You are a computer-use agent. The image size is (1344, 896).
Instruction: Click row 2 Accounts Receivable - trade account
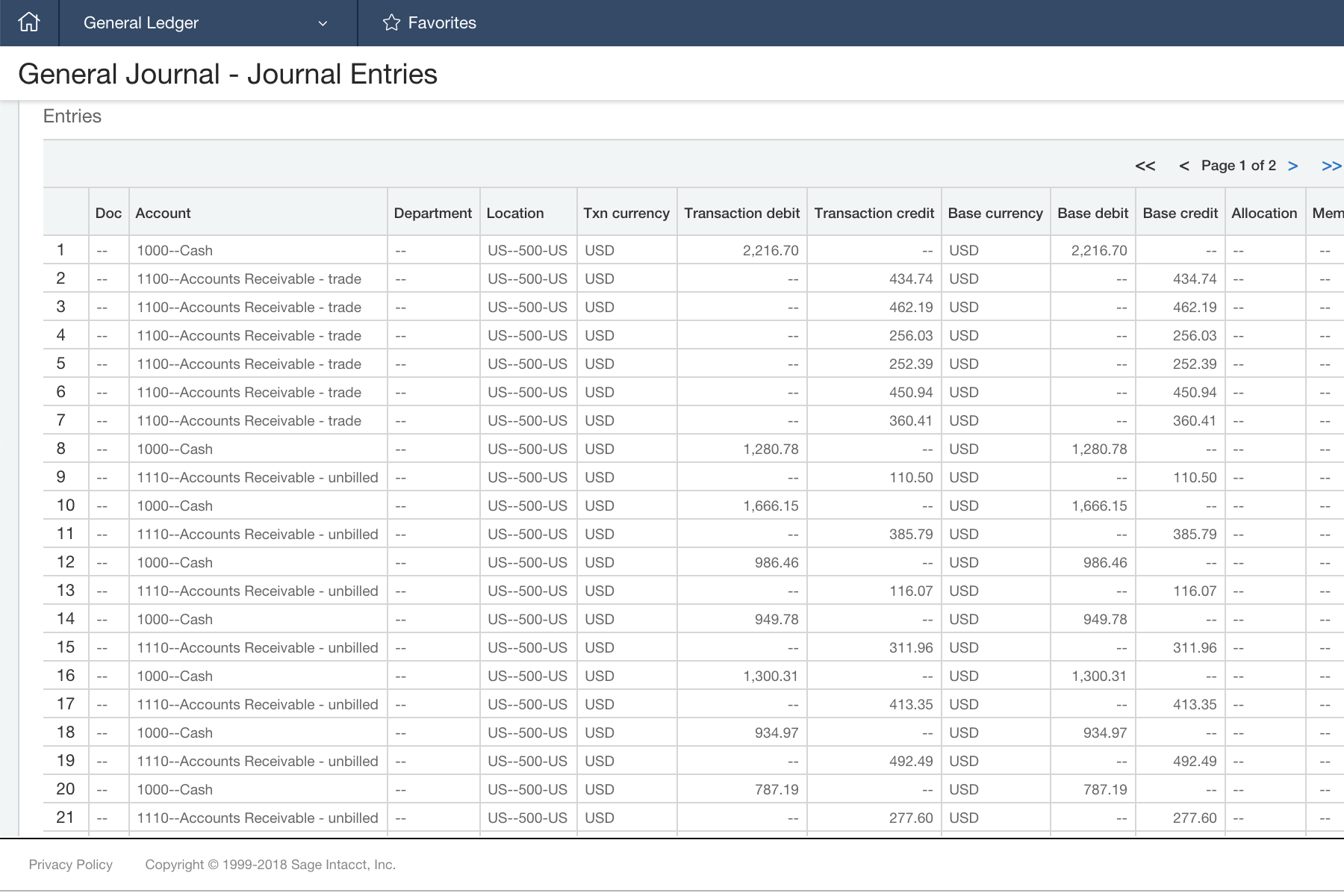[x=249, y=279]
